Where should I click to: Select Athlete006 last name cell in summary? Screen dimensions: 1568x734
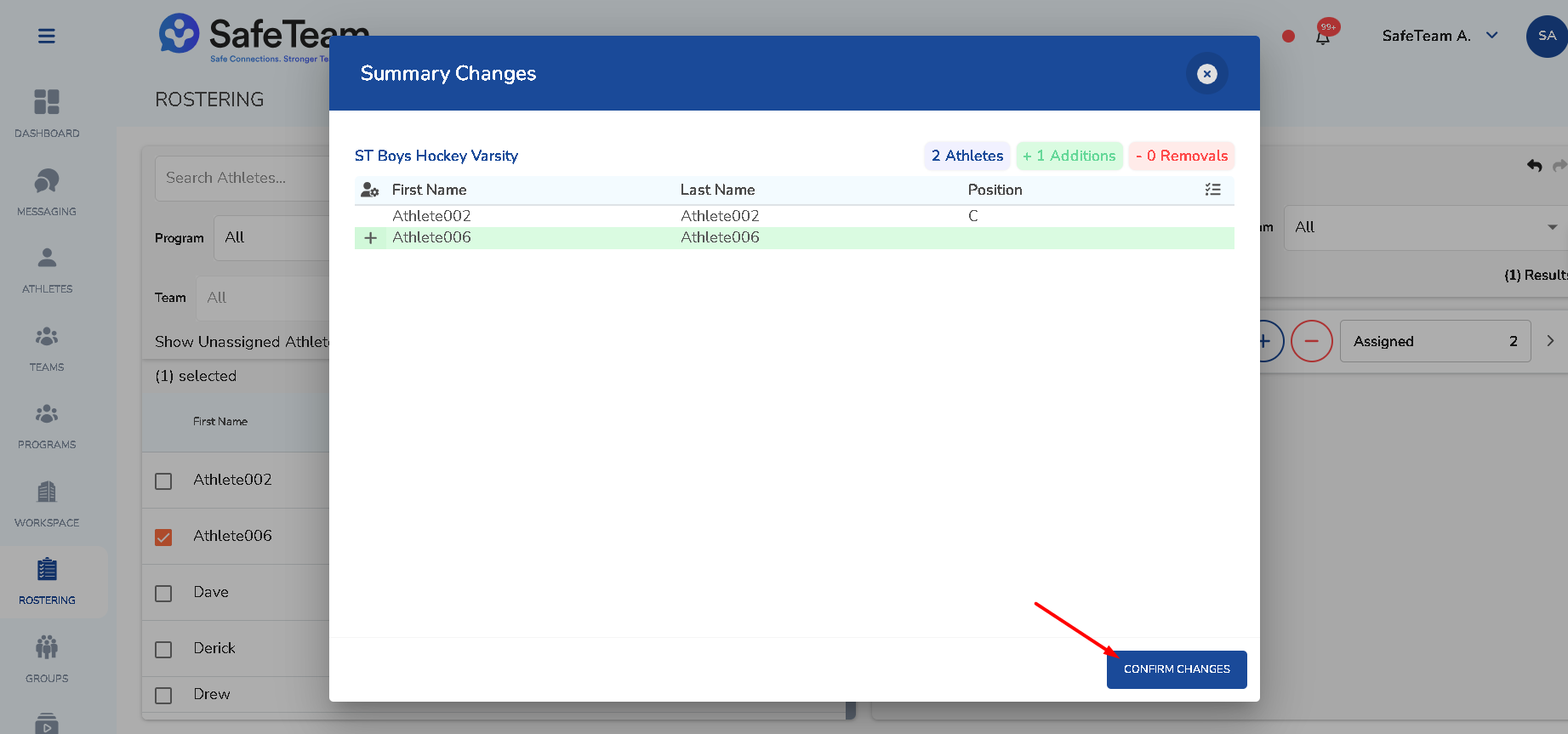coord(720,237)
